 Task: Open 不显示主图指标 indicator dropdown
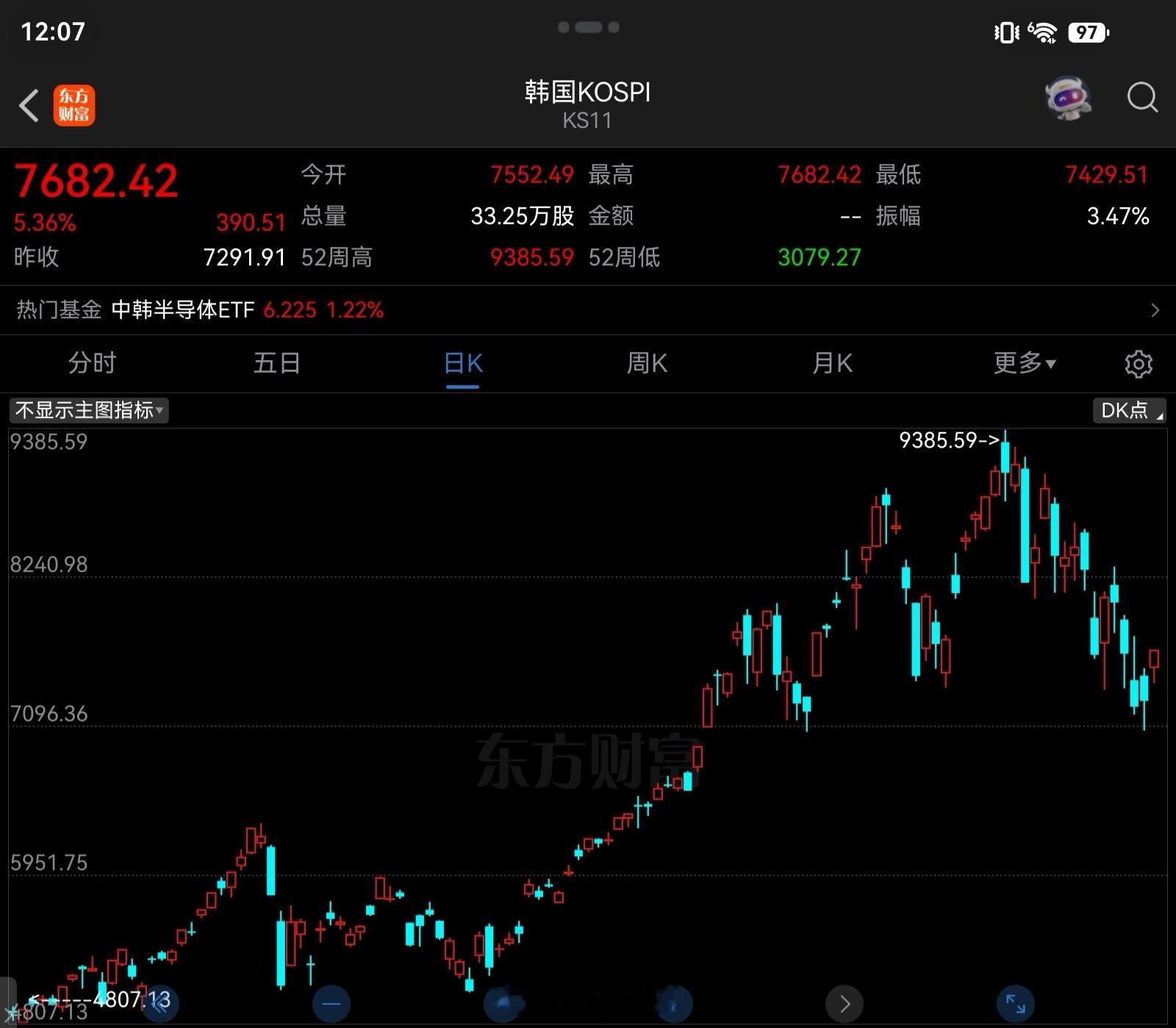[89, 410]
